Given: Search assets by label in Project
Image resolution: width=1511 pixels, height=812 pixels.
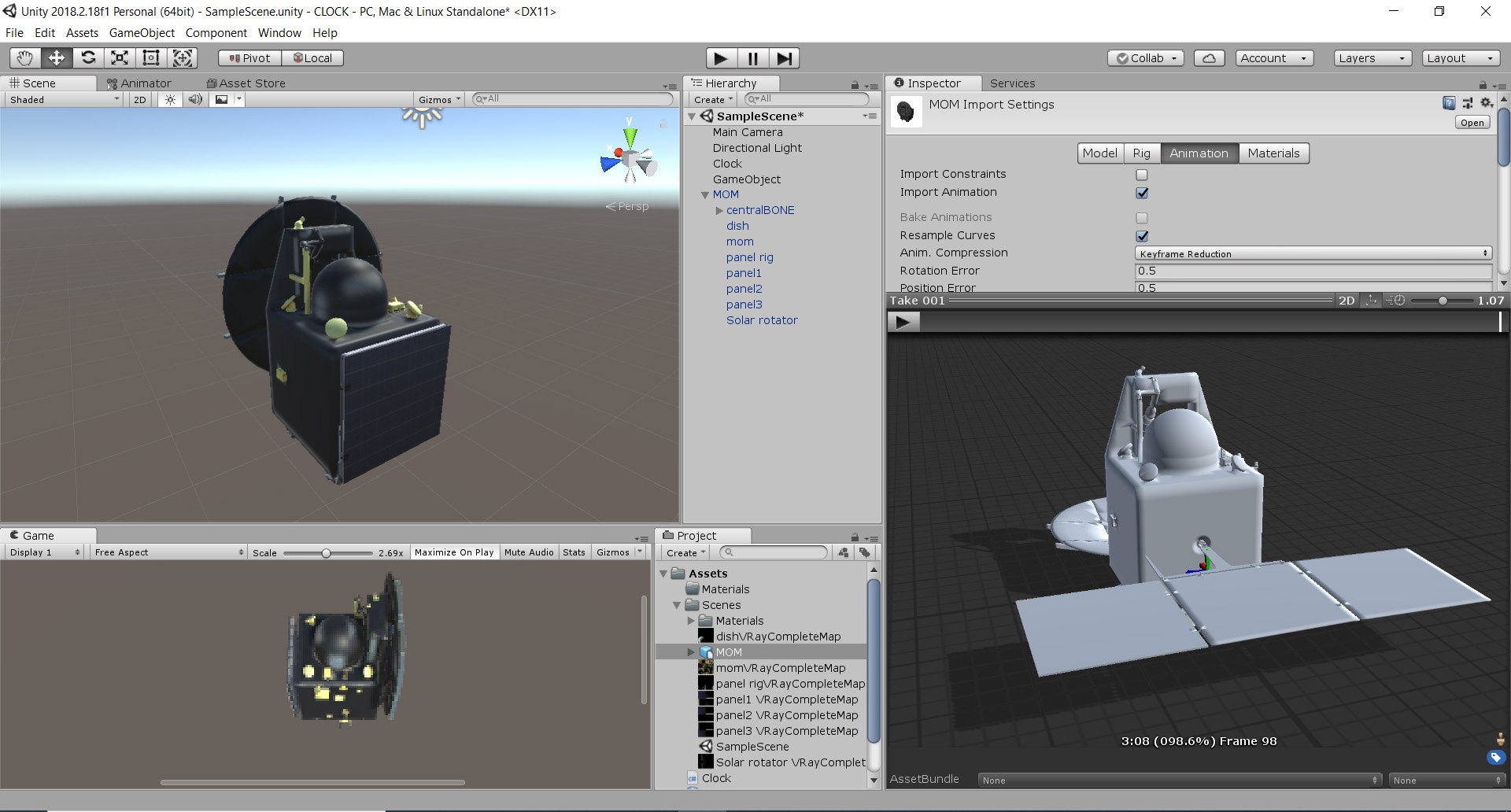Looking at the screenshot, I should coord(865,552).
